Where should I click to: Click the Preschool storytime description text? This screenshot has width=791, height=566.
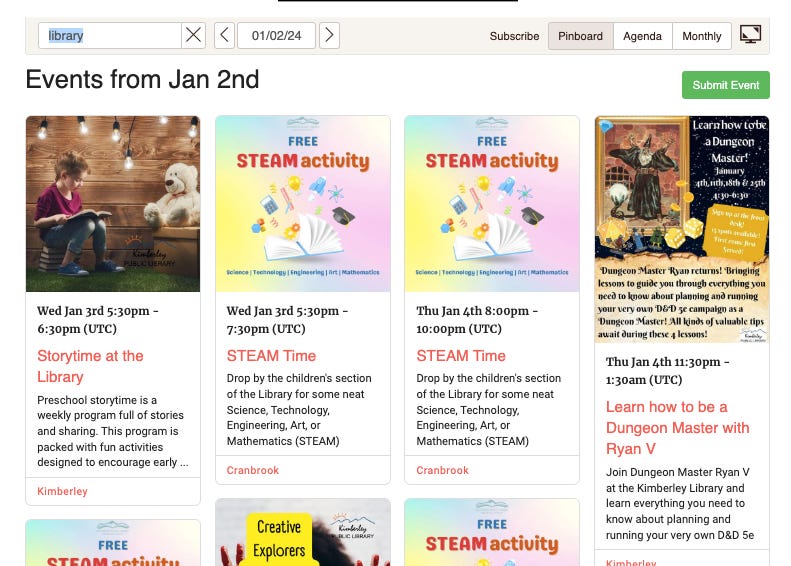click(x=113, y=431)
